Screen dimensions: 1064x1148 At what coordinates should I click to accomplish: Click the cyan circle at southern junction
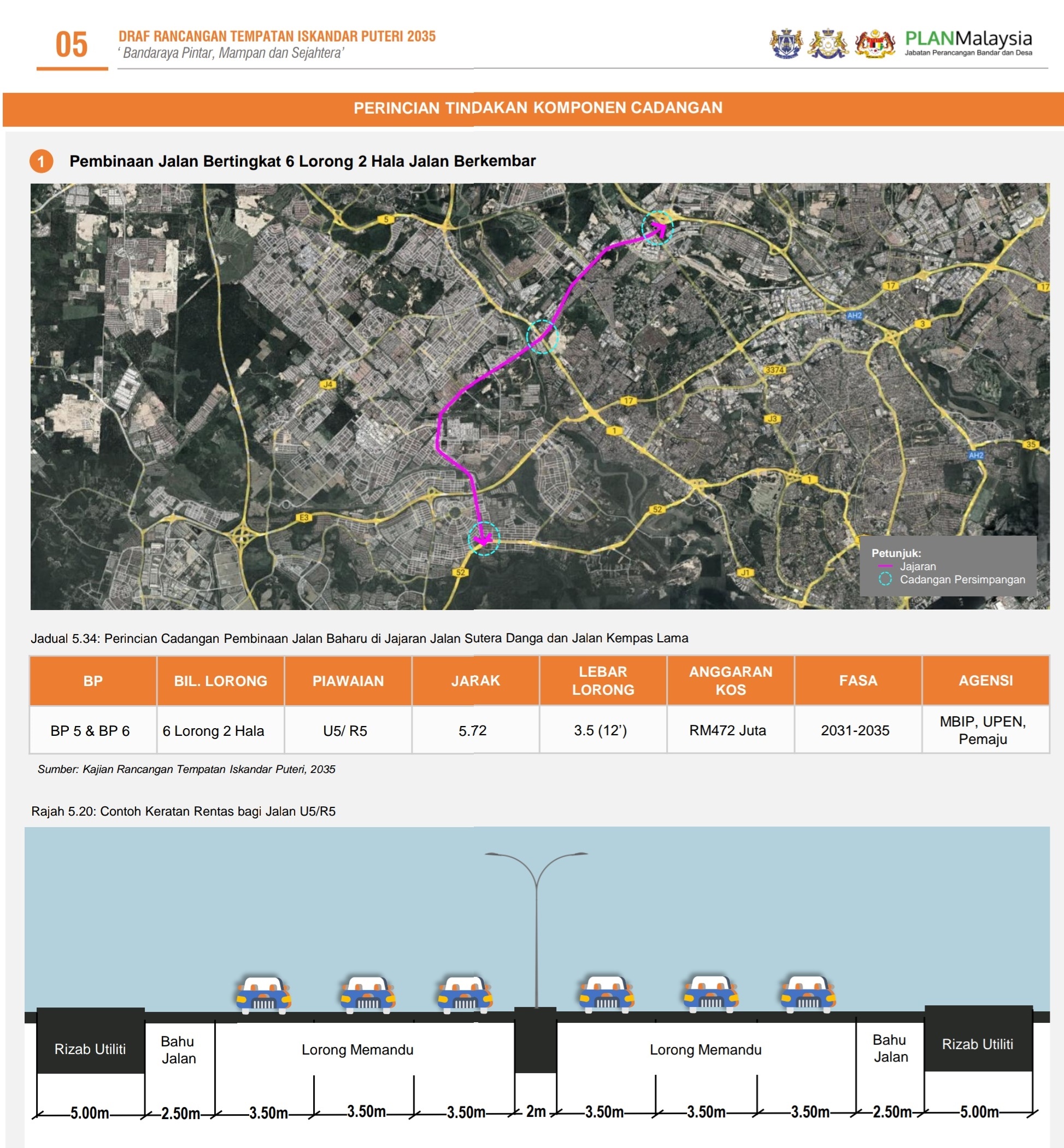coord(483,538)
